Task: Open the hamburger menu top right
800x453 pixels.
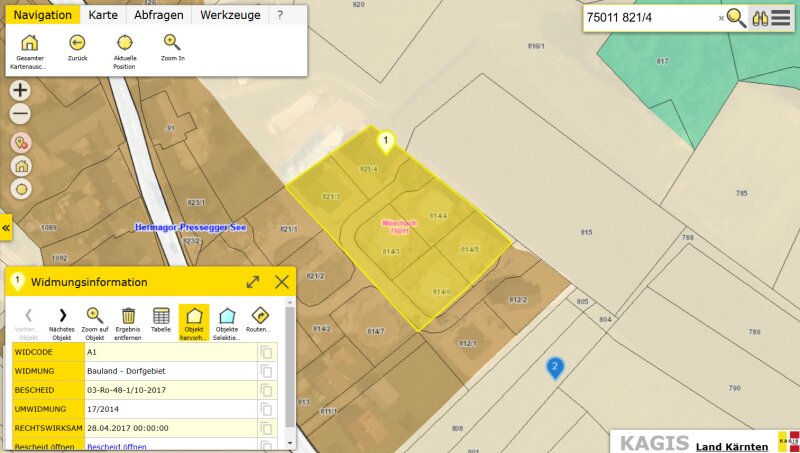Action: [x=781, y=18]
